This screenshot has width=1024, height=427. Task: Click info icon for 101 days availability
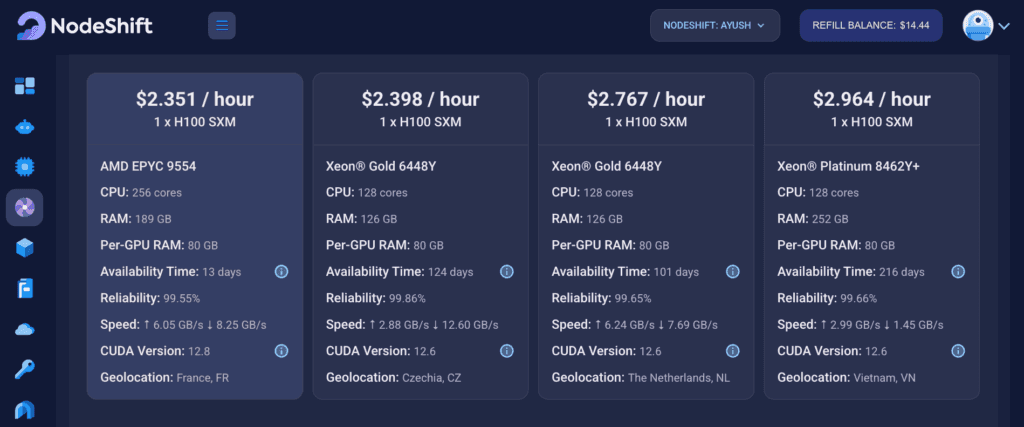(x=733, y=272)
